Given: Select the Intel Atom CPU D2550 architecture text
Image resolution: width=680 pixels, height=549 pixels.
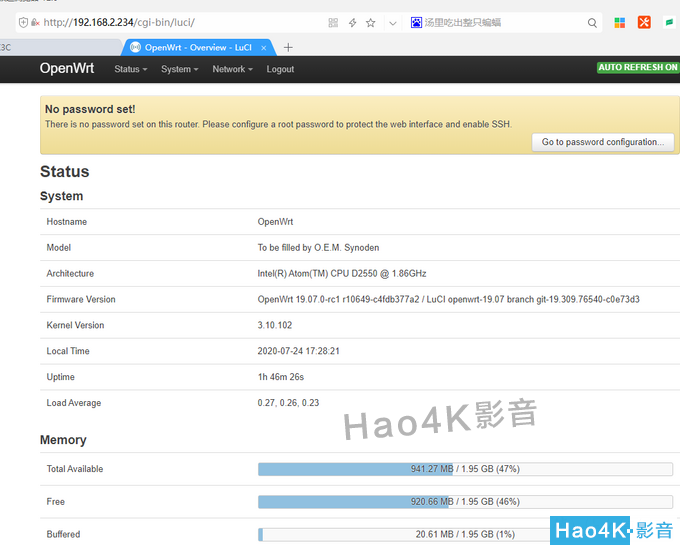Looking at the screenshot, I should [x=342, y=274].
